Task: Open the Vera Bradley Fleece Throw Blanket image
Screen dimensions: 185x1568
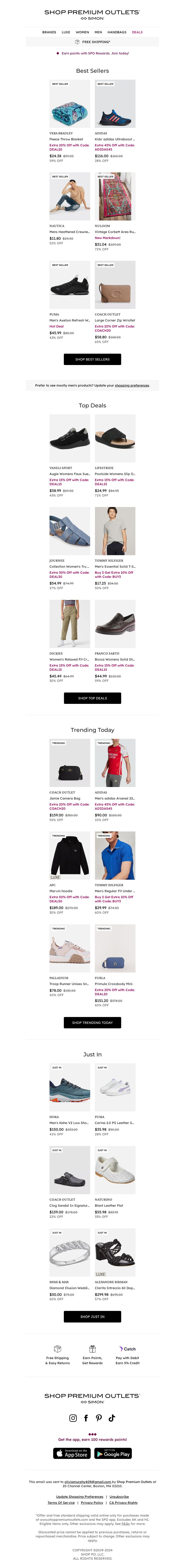Action: (69, 104)
